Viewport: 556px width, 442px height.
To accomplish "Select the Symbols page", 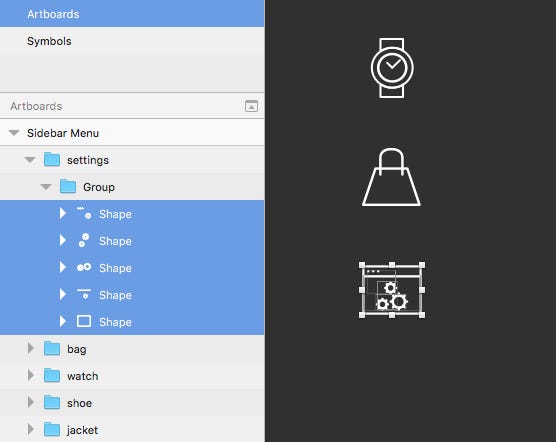I will point(132,41).
